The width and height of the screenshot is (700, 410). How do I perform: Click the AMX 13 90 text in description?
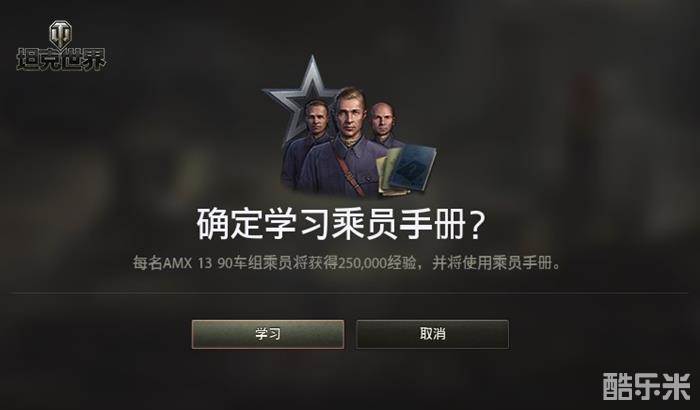[x=197, y=263]
